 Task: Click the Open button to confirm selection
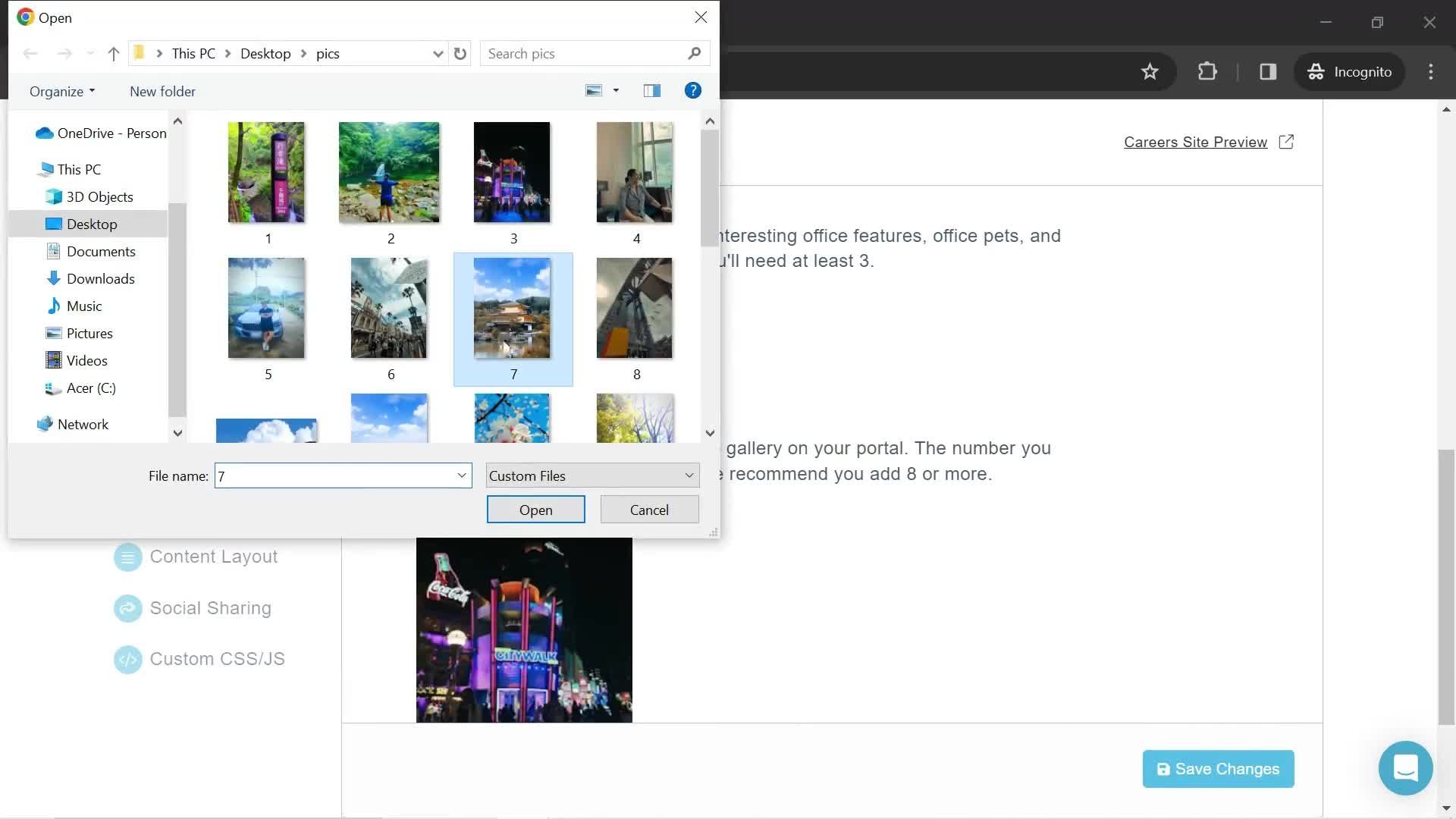click(536, 510)
